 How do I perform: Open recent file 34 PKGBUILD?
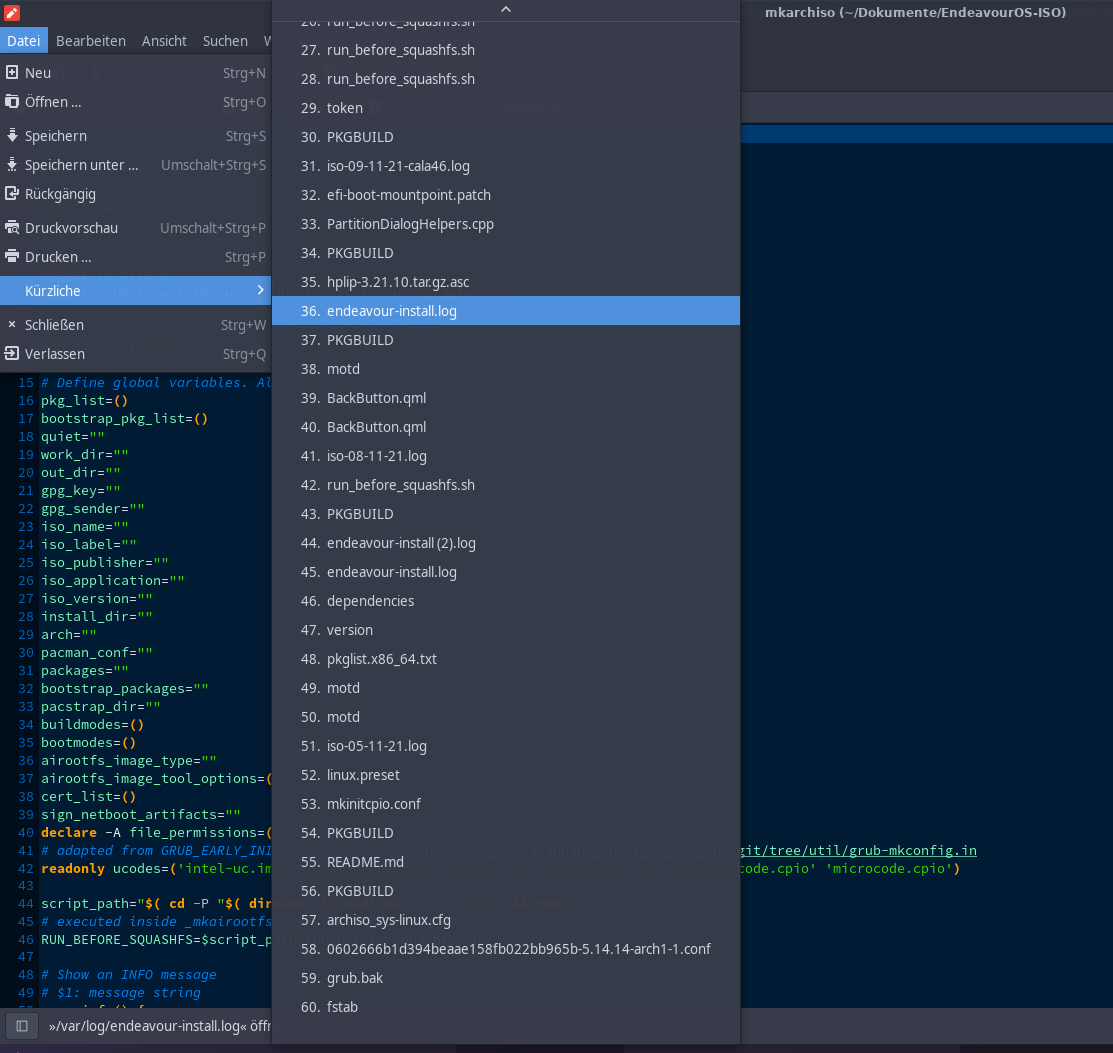505,253
